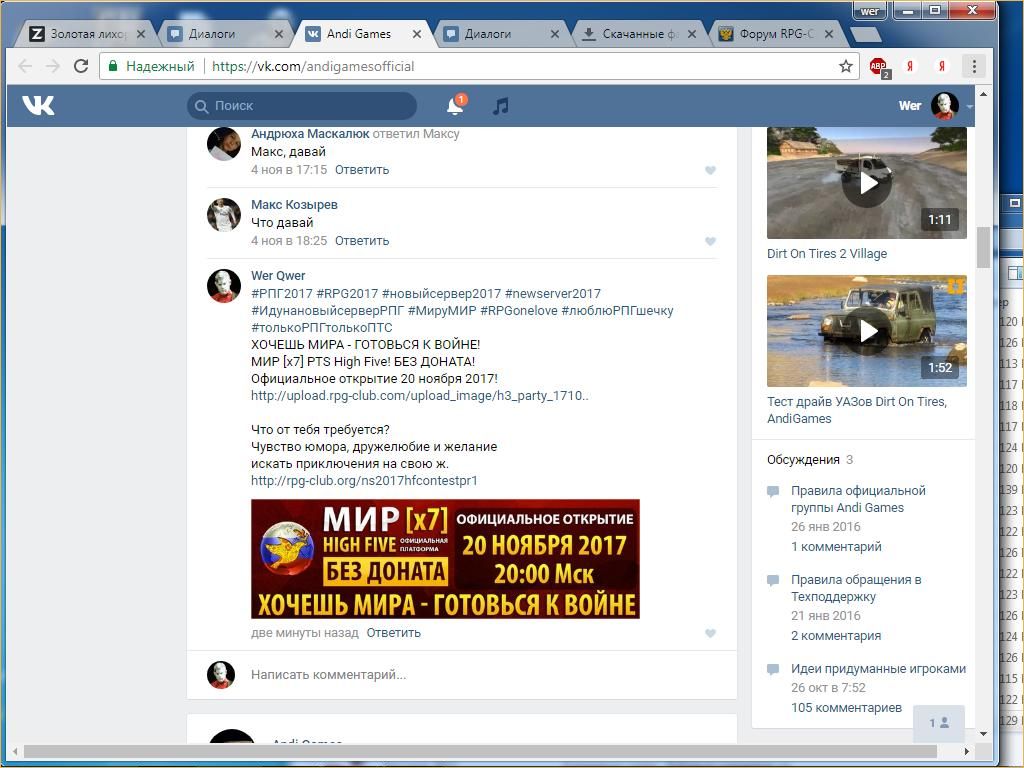
Task: Click the vertical page scrollbar thumb
Action: pyautogui.click(x=984, y=248)
